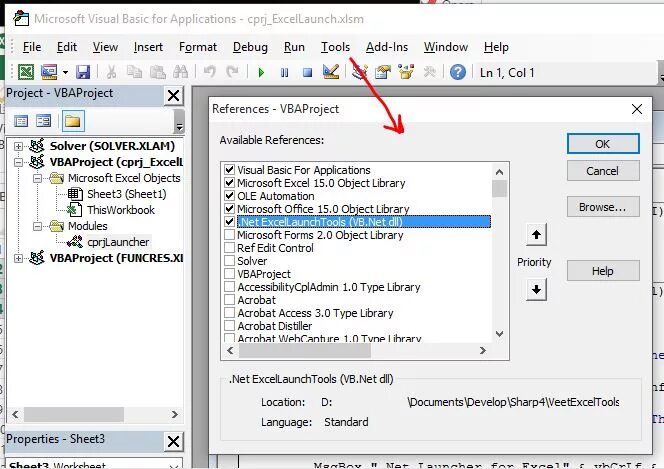The width and height of the screenshot is (664, 469).
Task: Move reference up with Priority up arrow
Action: tap(536, 234)
